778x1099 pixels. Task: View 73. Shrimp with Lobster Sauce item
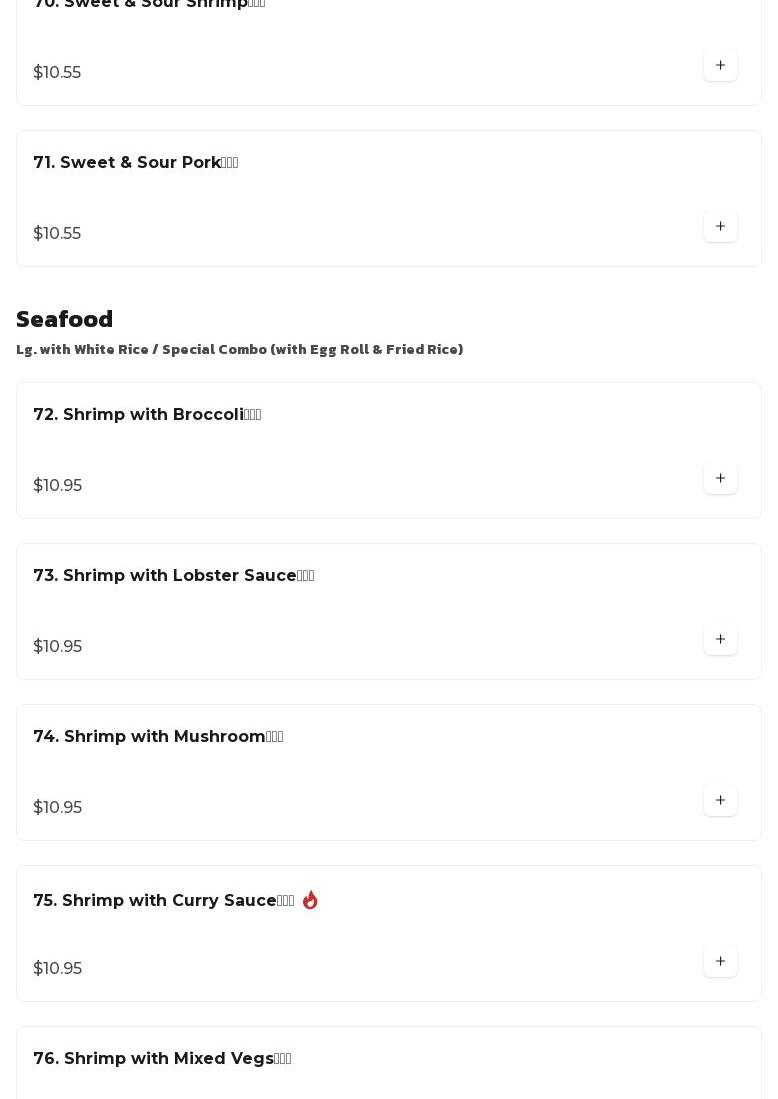pyautogui.click(x=173, y=576)
